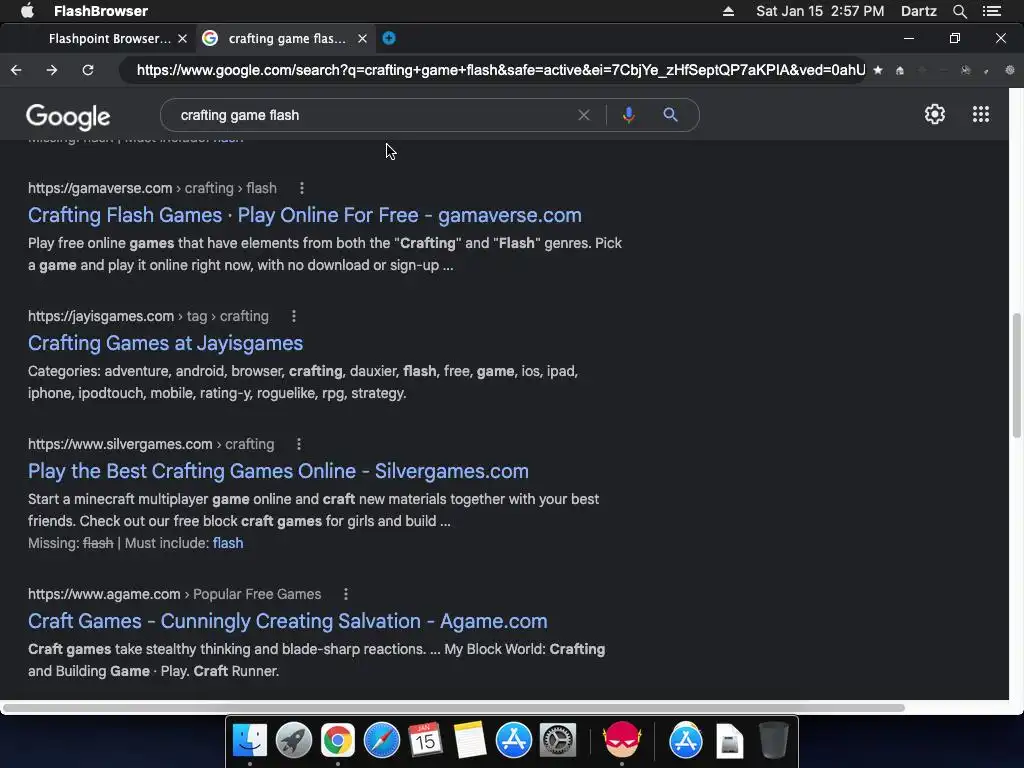Open Spotlight search in the menu bar
1024x768 pixels.
pos(959,11)
